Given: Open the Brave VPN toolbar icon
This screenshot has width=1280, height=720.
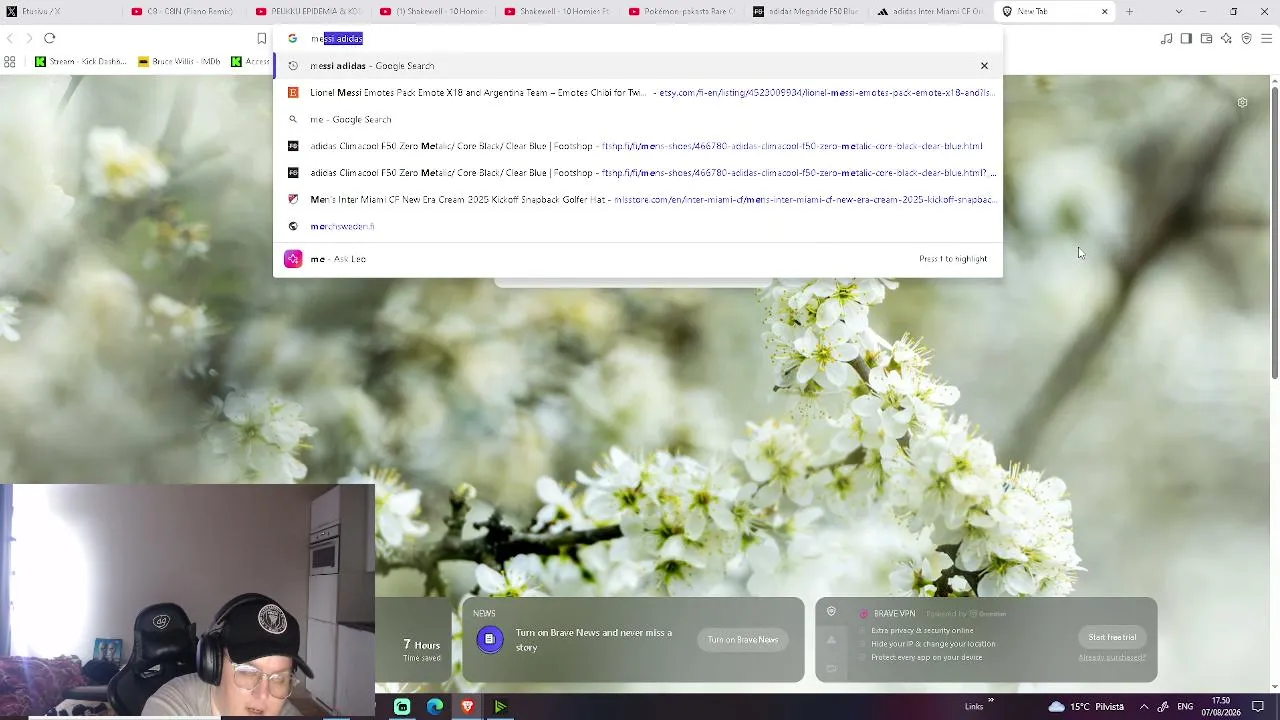Looking at the screenshot, I should coord(1246,38).
